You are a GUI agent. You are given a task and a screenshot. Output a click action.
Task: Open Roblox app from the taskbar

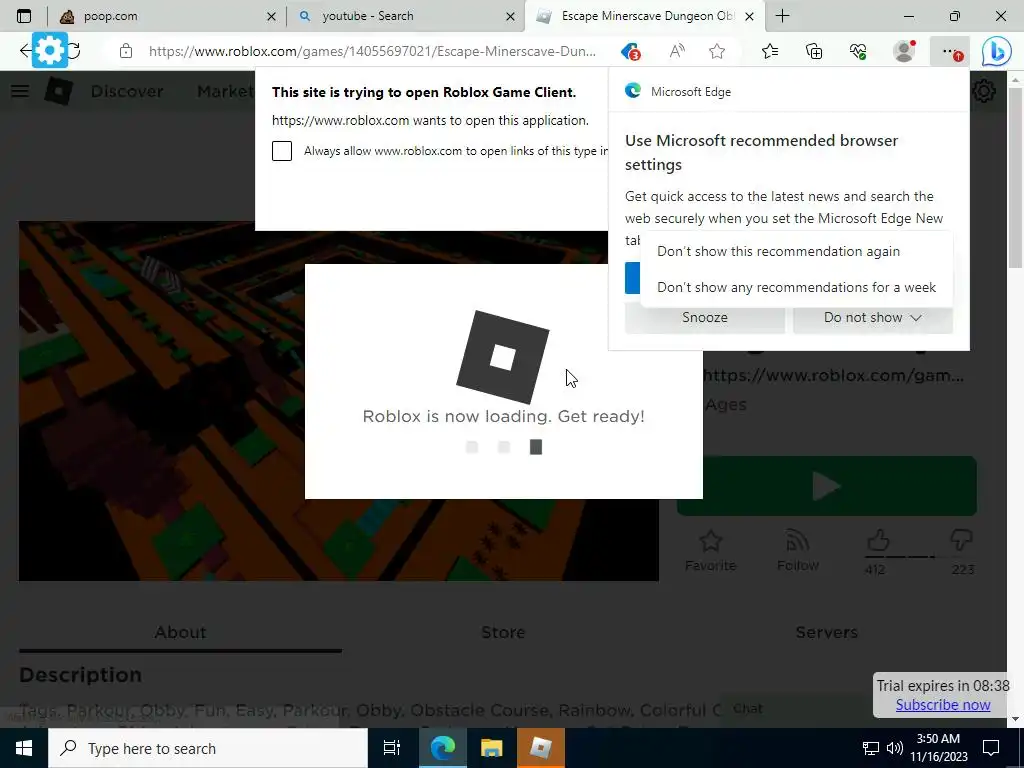tap(541, 748)
